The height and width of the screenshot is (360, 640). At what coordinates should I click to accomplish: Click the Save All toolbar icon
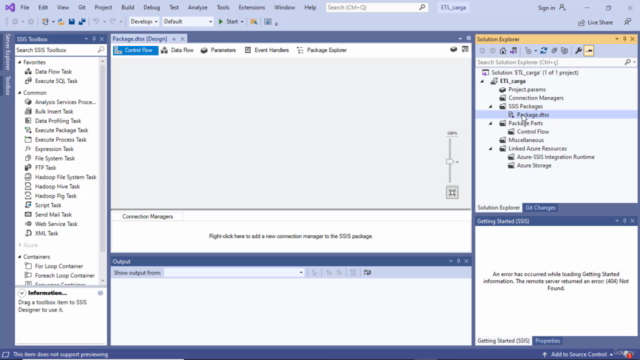[82, 22]
